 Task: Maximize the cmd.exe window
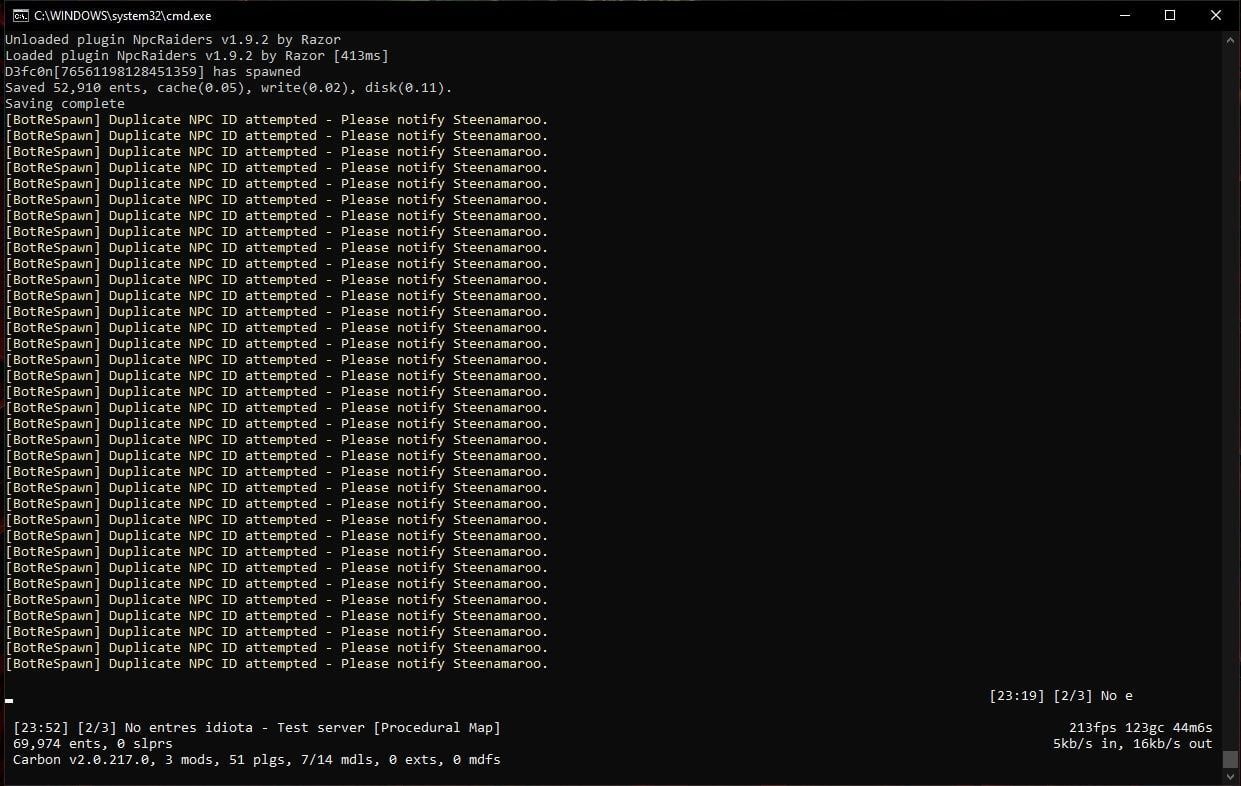(1169, 15)
